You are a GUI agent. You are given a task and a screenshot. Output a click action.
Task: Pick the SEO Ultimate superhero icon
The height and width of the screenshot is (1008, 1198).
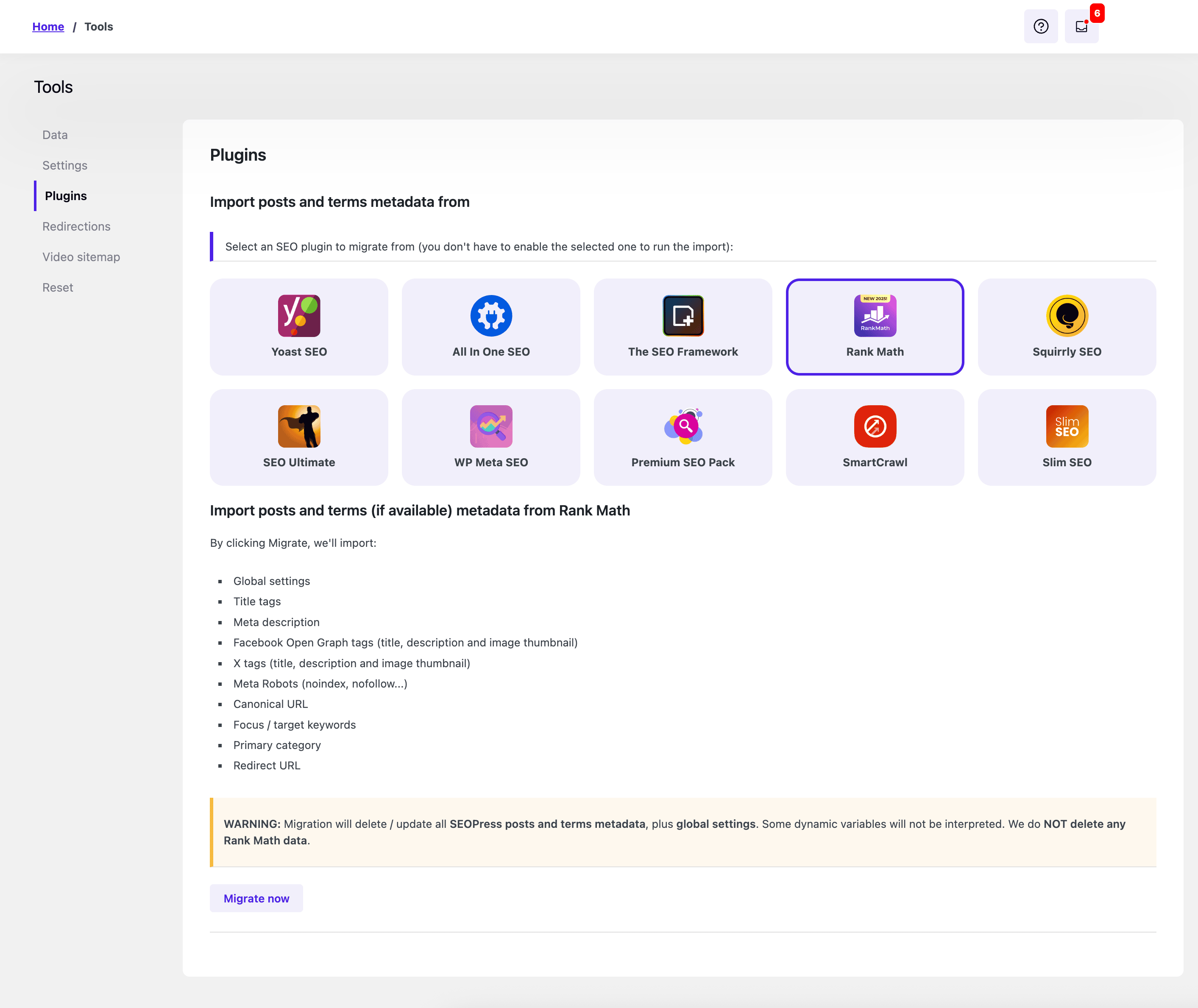point(299,426)
